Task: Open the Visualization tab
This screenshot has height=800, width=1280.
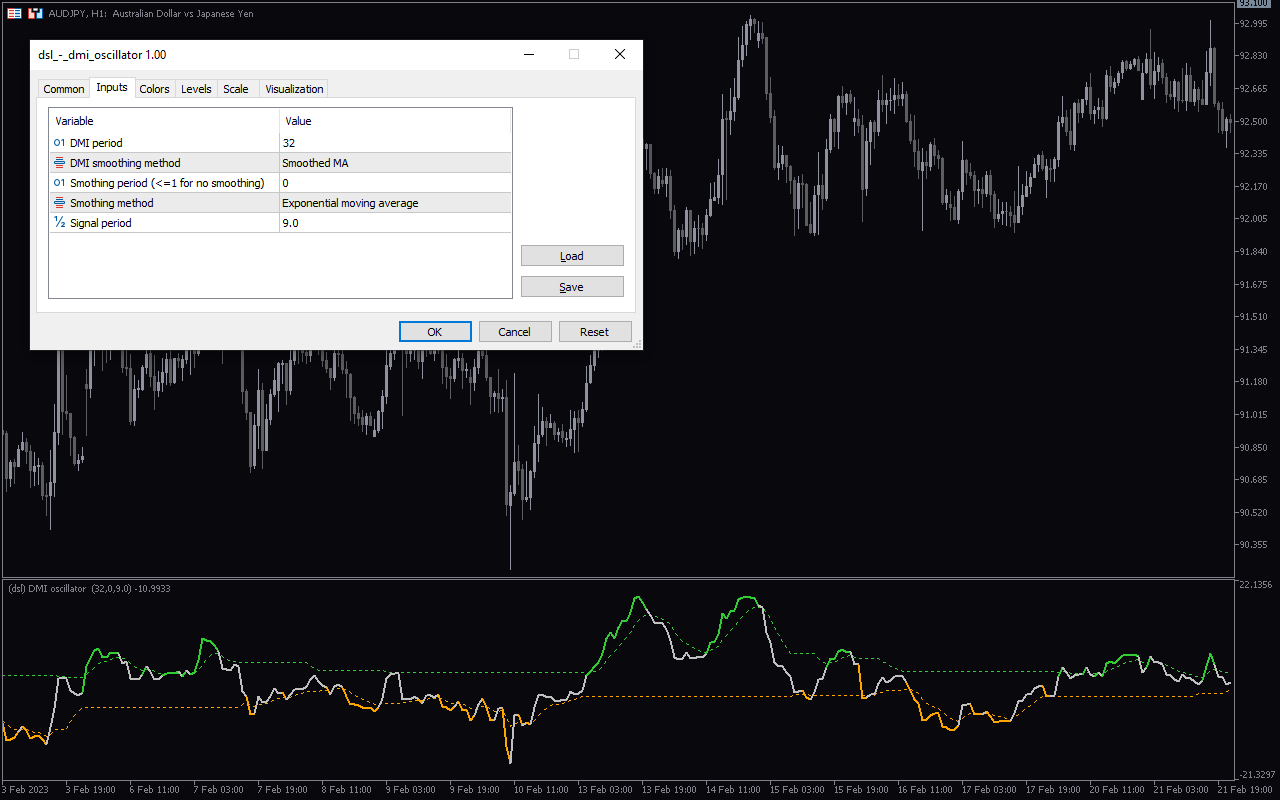Action: pyautogui.click(x=294, y=89)
